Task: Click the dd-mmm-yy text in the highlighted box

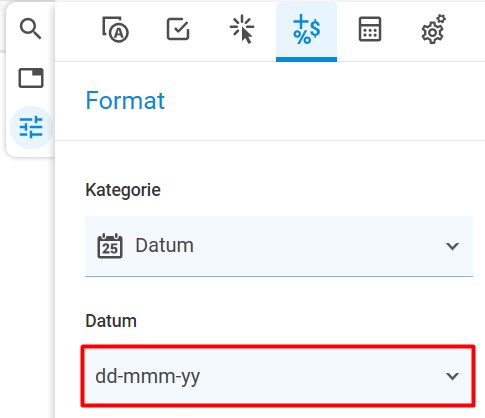Action: tap(148, 377)
